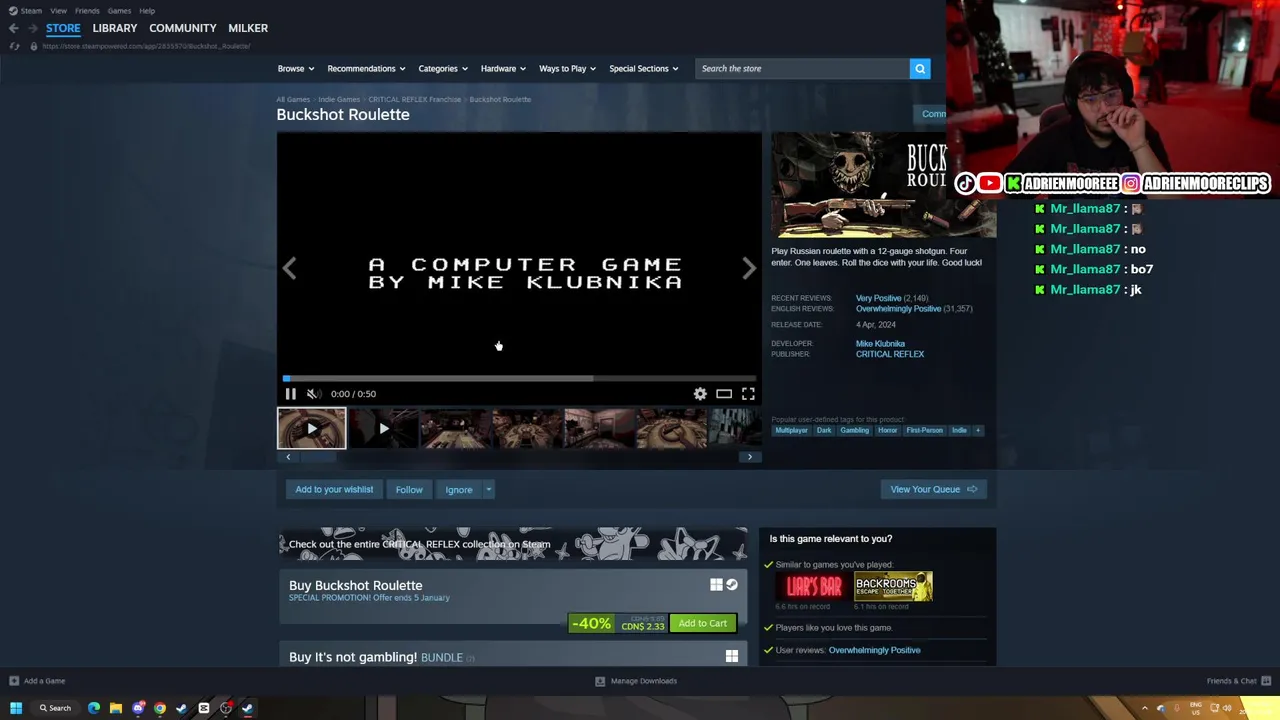Open the All Games breadcrumb

click(x=293, y=100)
